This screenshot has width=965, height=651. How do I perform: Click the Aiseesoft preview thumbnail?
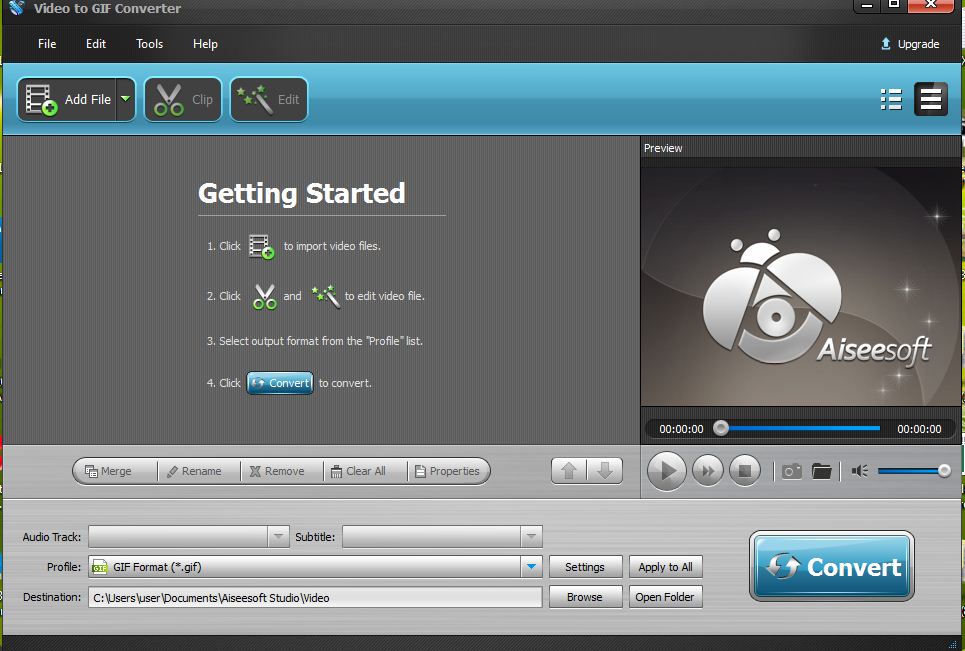[801, 287]
